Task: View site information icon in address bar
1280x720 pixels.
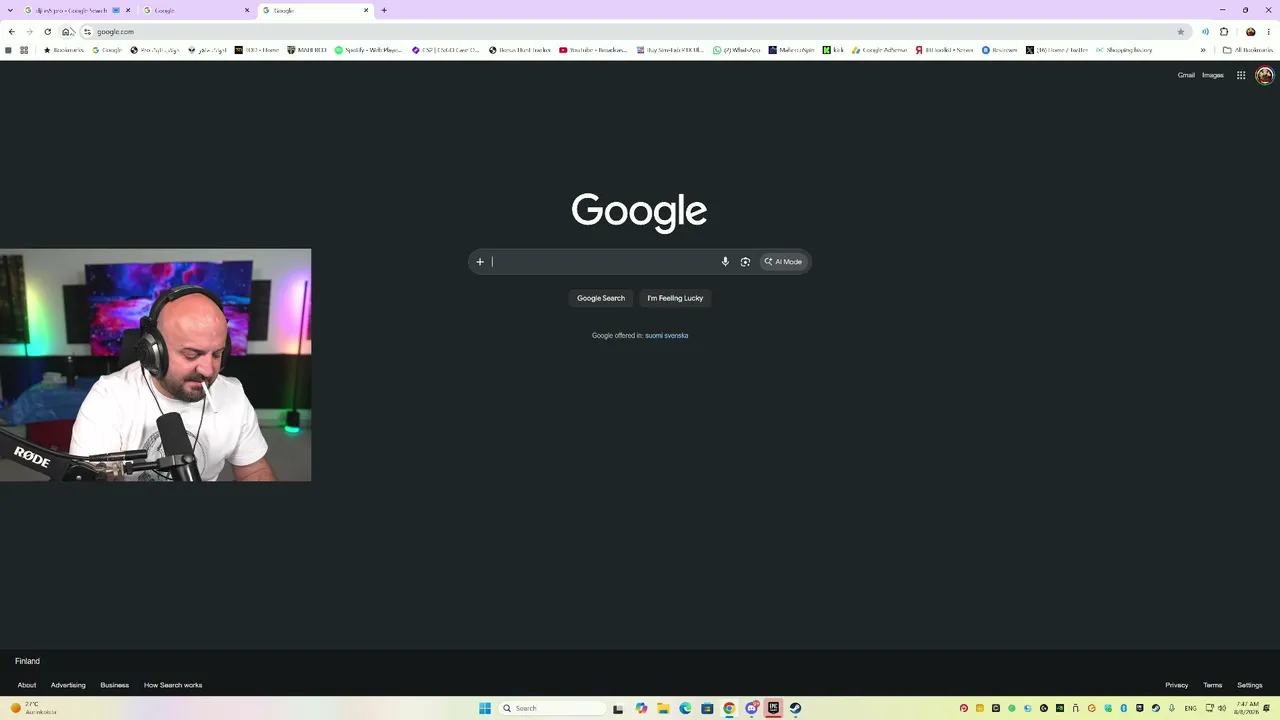Action: (x=87, y=32)
